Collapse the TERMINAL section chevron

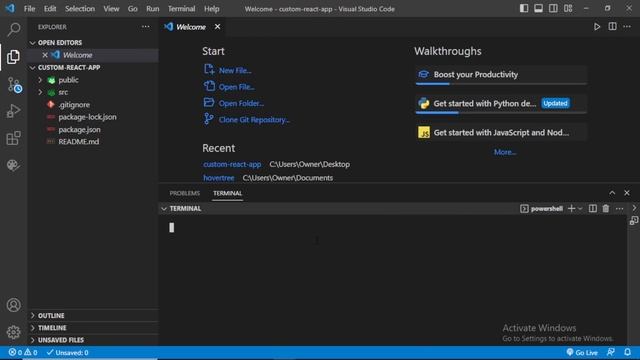point(164,209)
